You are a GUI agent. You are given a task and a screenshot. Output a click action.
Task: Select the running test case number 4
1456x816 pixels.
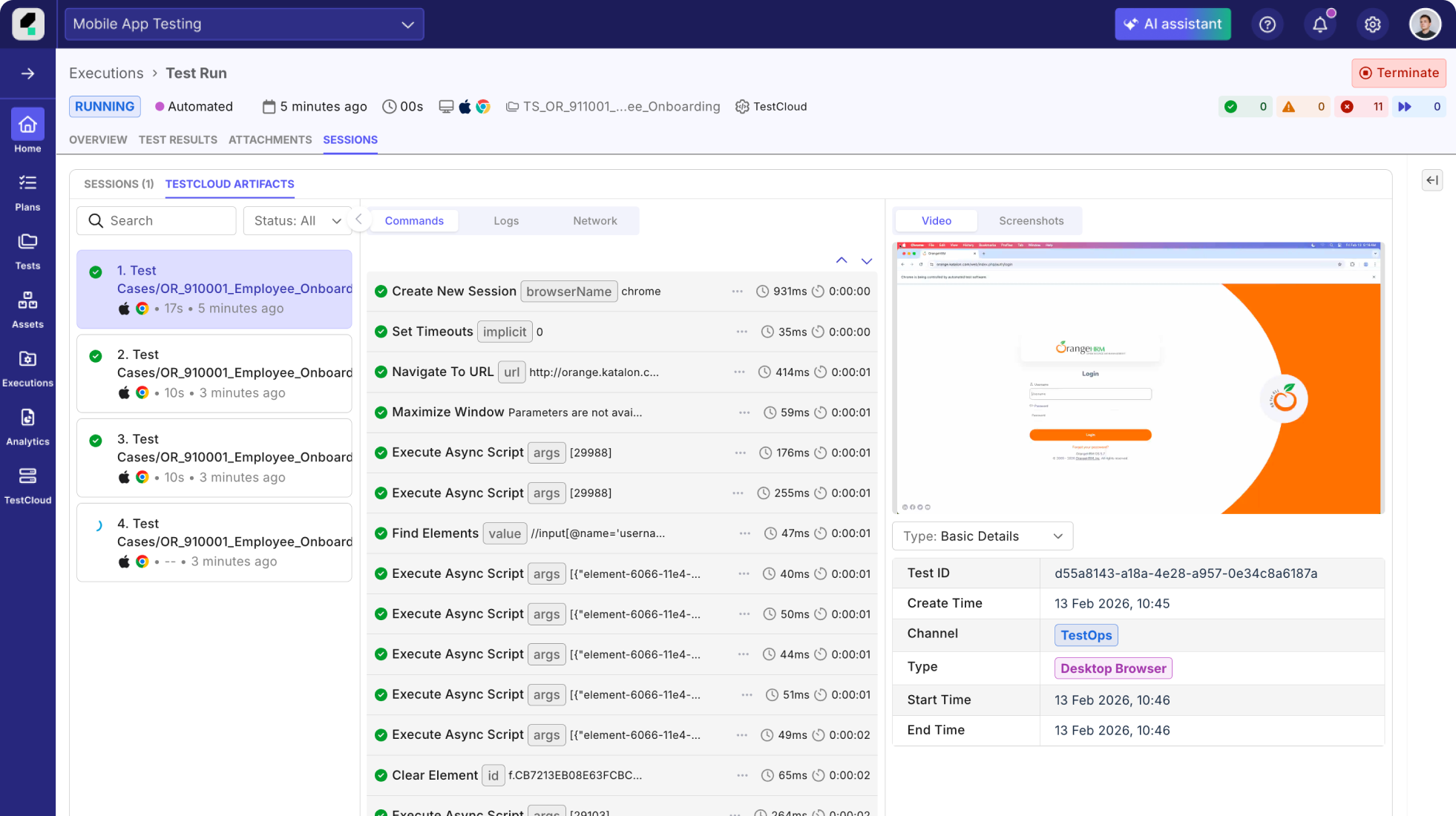[x=214, y=542]
